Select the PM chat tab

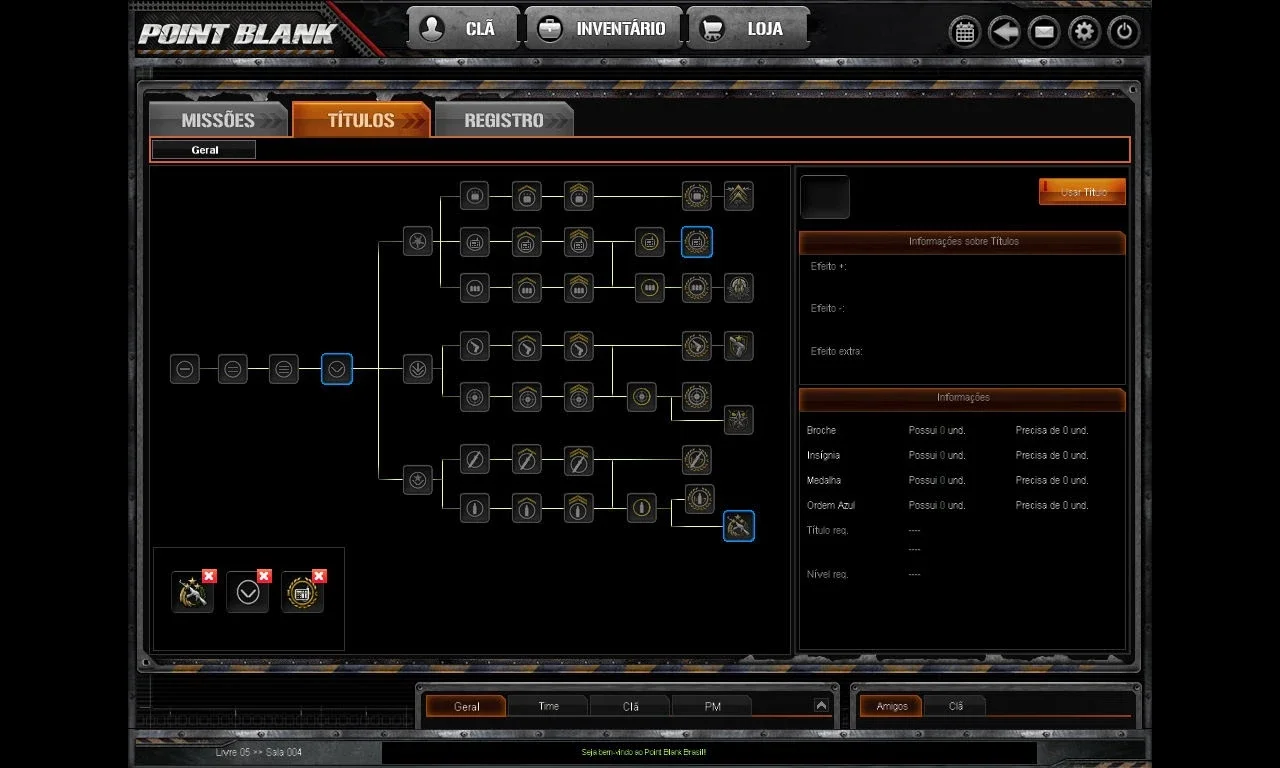pos(712,706)
